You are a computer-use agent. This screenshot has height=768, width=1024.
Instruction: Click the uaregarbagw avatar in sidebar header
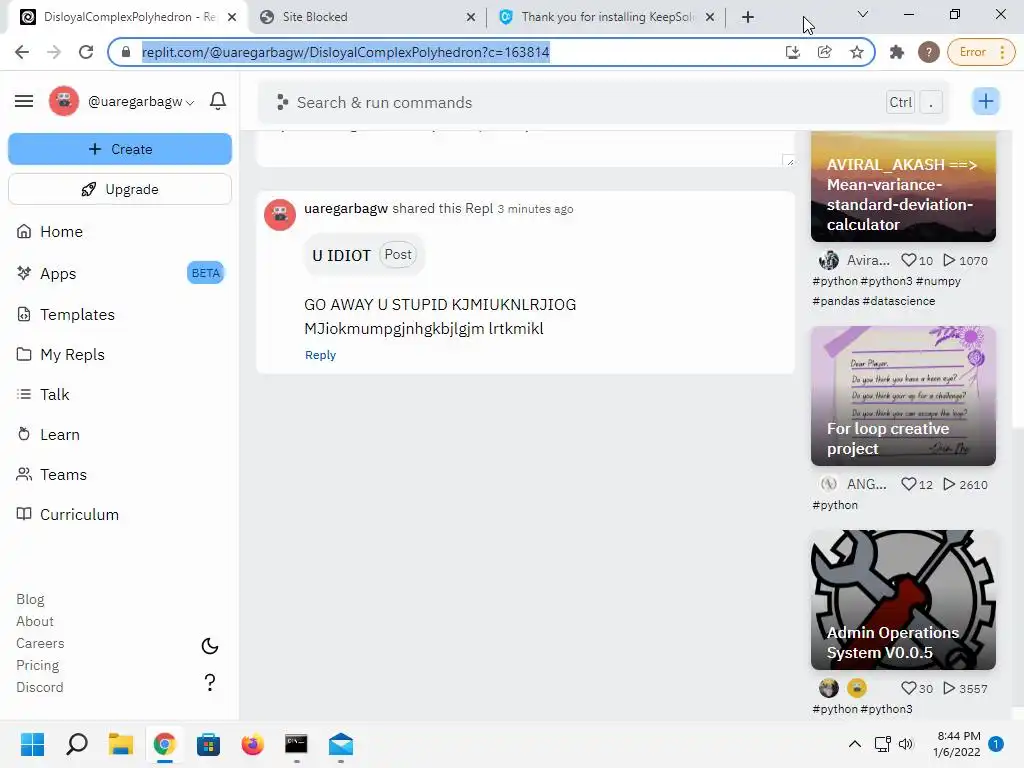point(64,101)
